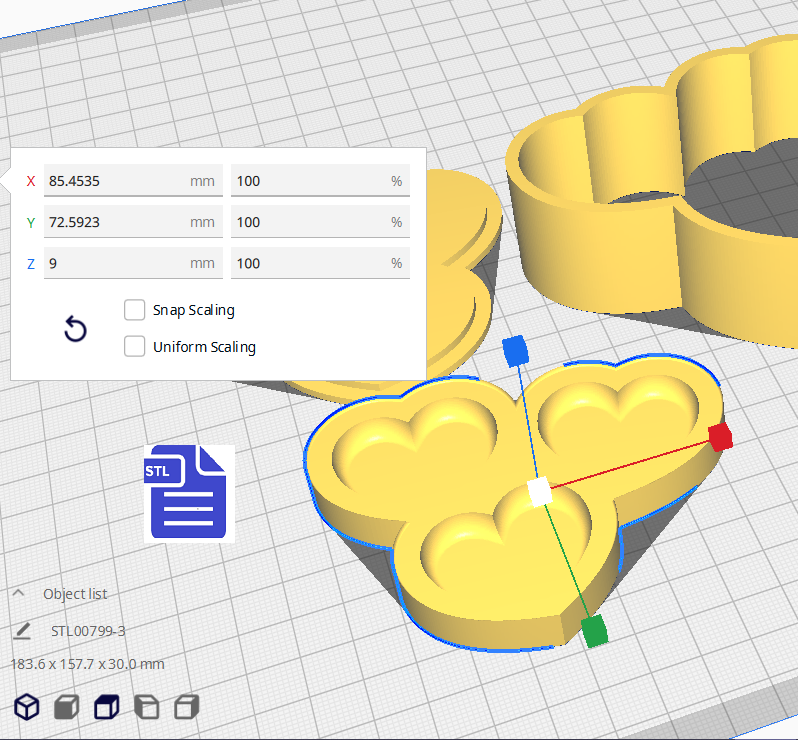Click the white center scale handle
This screenshot has width=798, height=740.
(539, 492)
